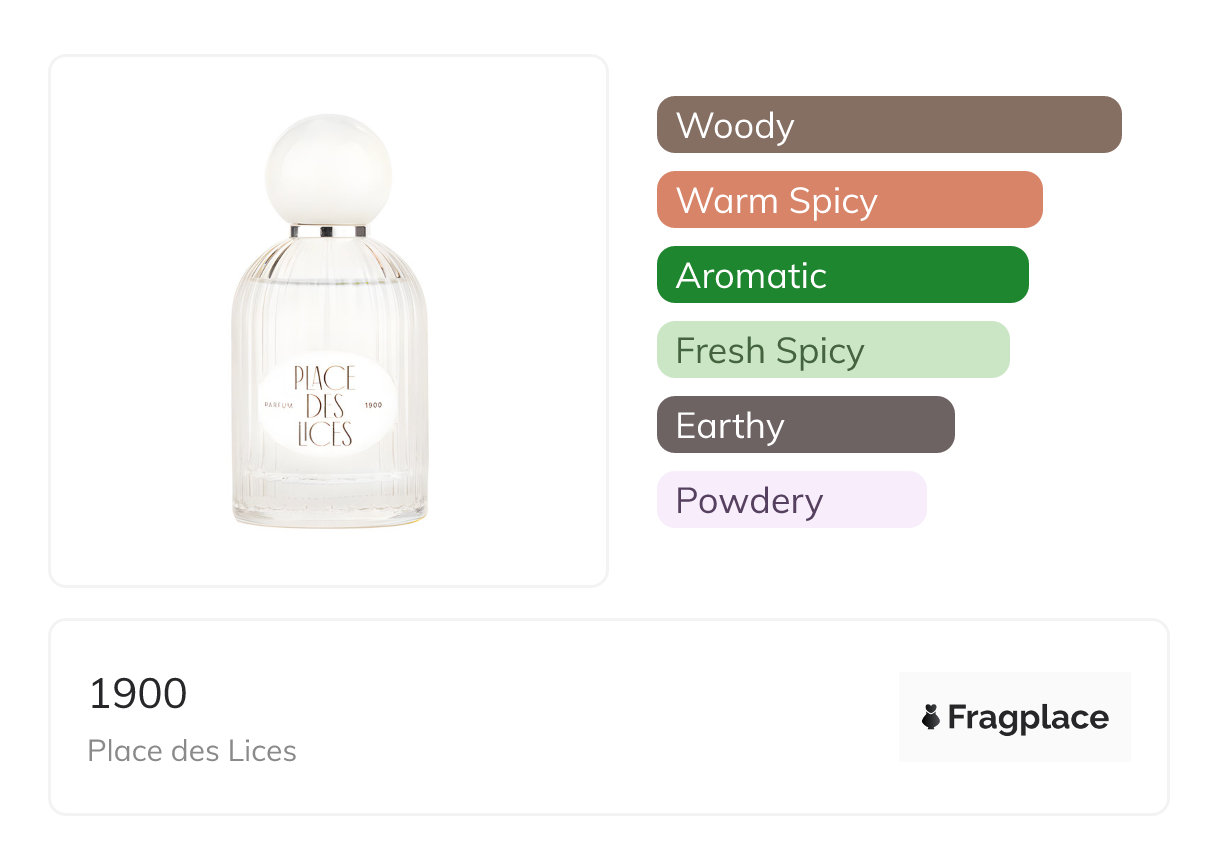Choose the green Aromatic accord bar
The height and width of the screenshot is (864, 1218).
click(842, 275)
